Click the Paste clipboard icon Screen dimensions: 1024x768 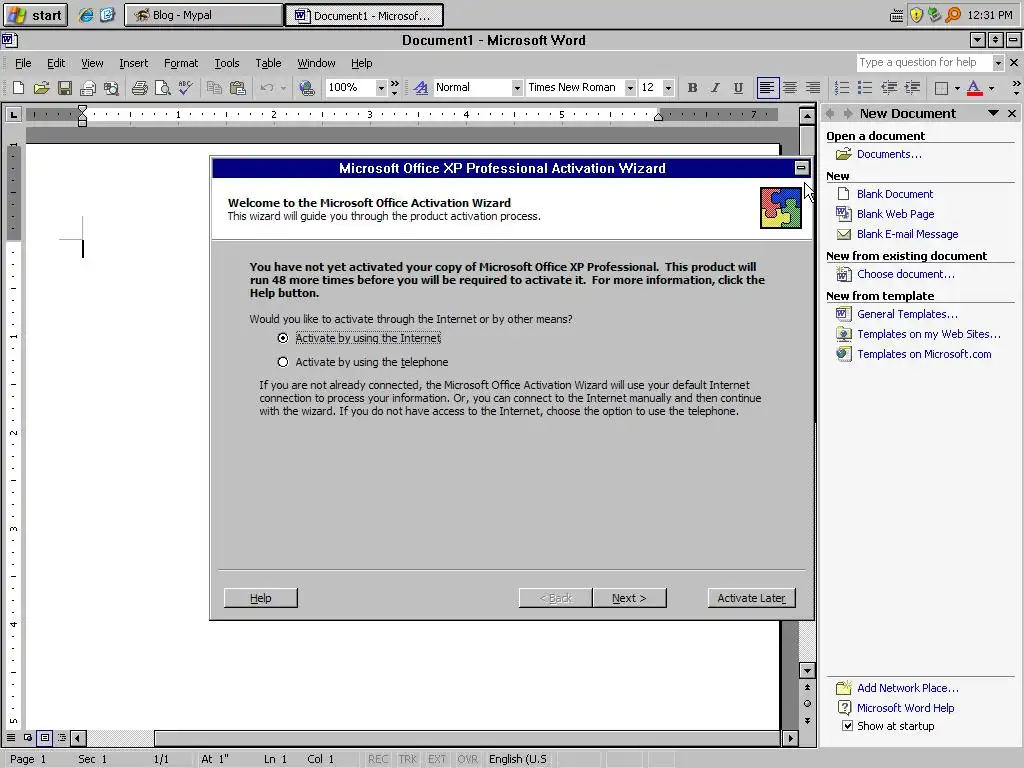click(x=238, y=88)
